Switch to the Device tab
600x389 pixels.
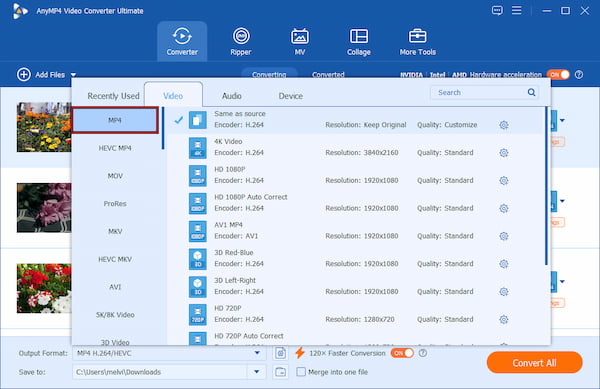click(290, 96)
